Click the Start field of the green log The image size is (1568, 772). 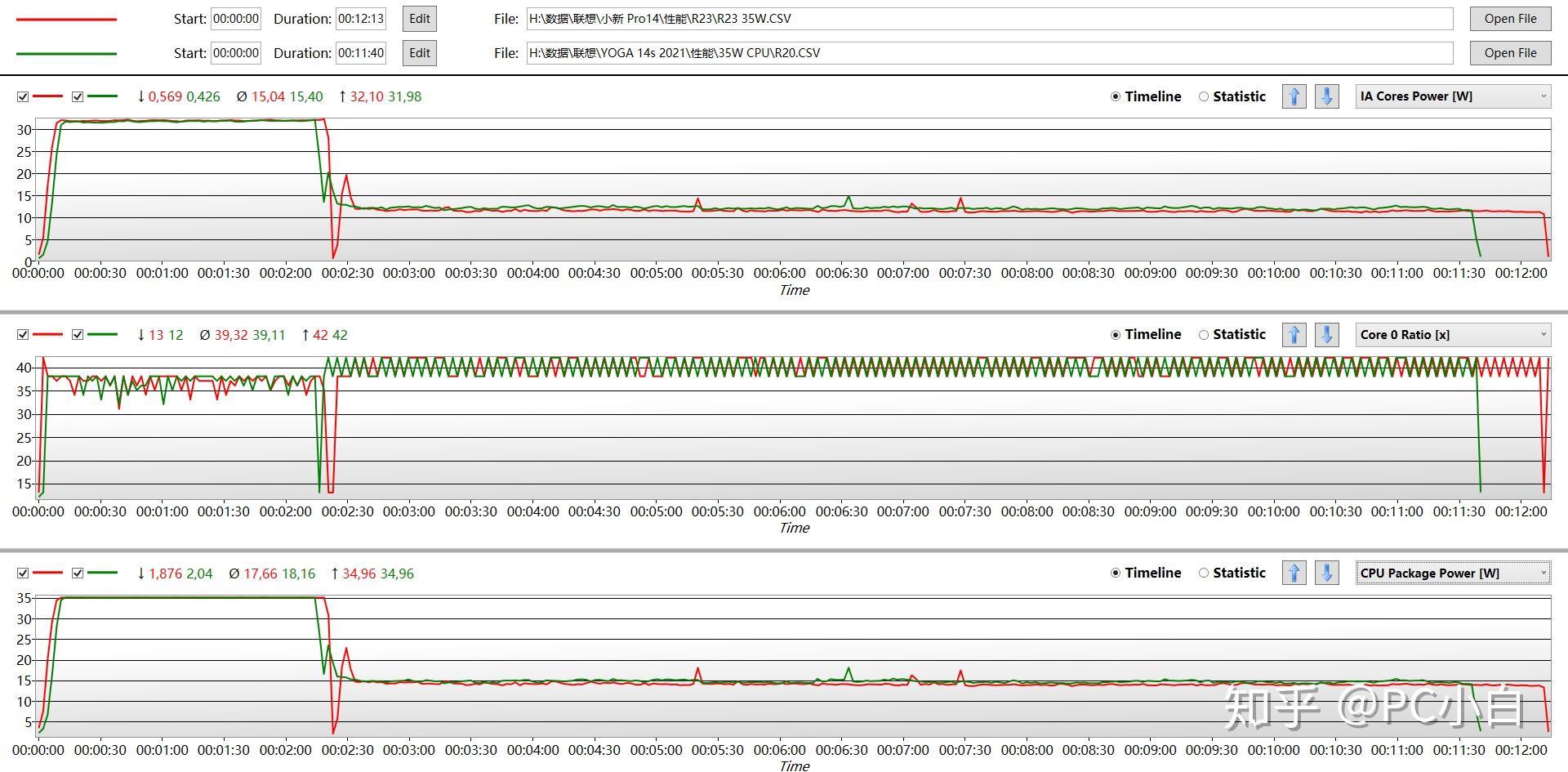236,53
